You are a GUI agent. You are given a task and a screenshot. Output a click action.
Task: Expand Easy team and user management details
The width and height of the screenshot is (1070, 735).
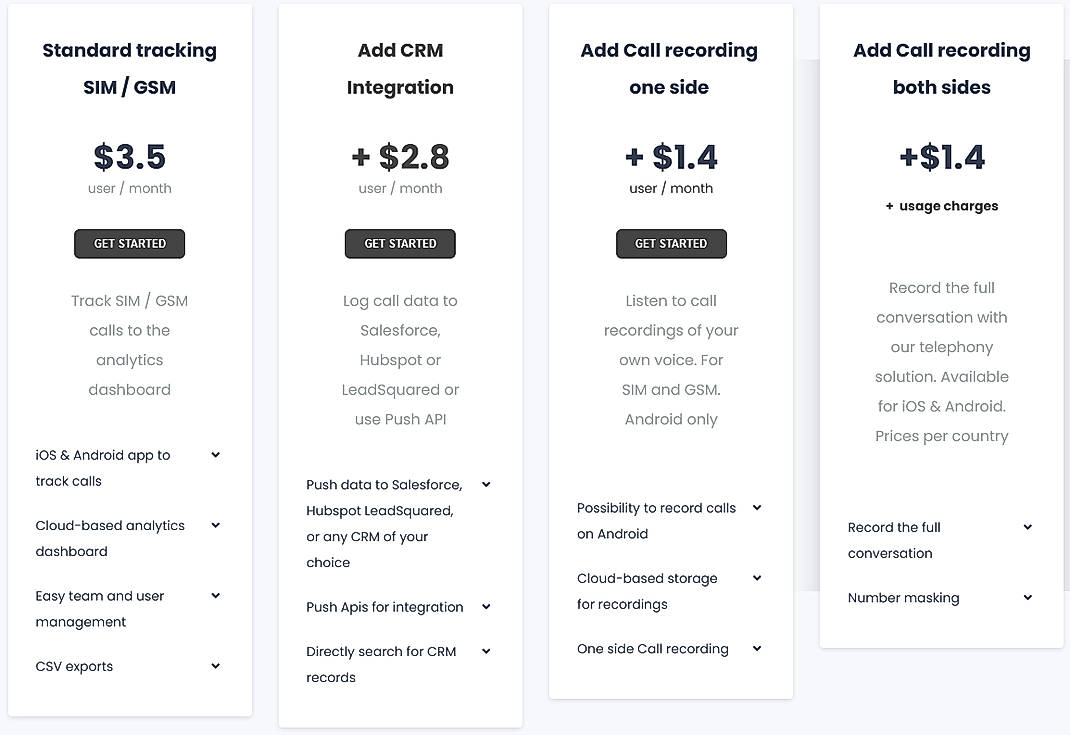coord(215,595)
